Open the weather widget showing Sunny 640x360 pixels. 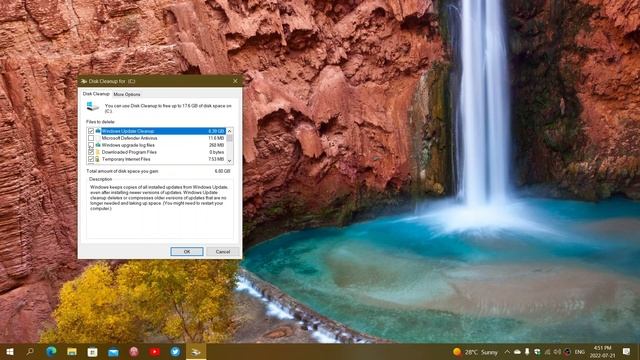(475, 352)
